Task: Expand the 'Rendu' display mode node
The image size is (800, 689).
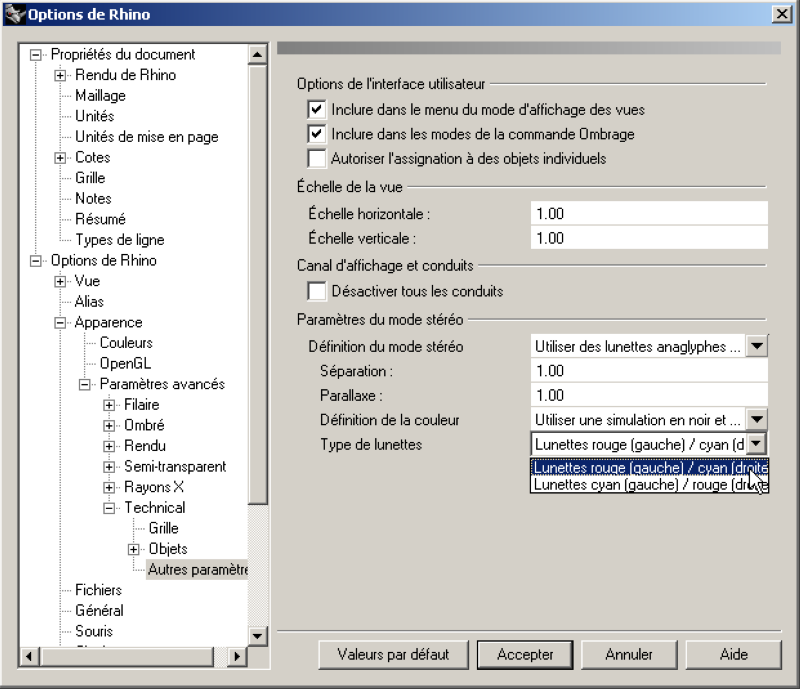Action: click(109, 446)
